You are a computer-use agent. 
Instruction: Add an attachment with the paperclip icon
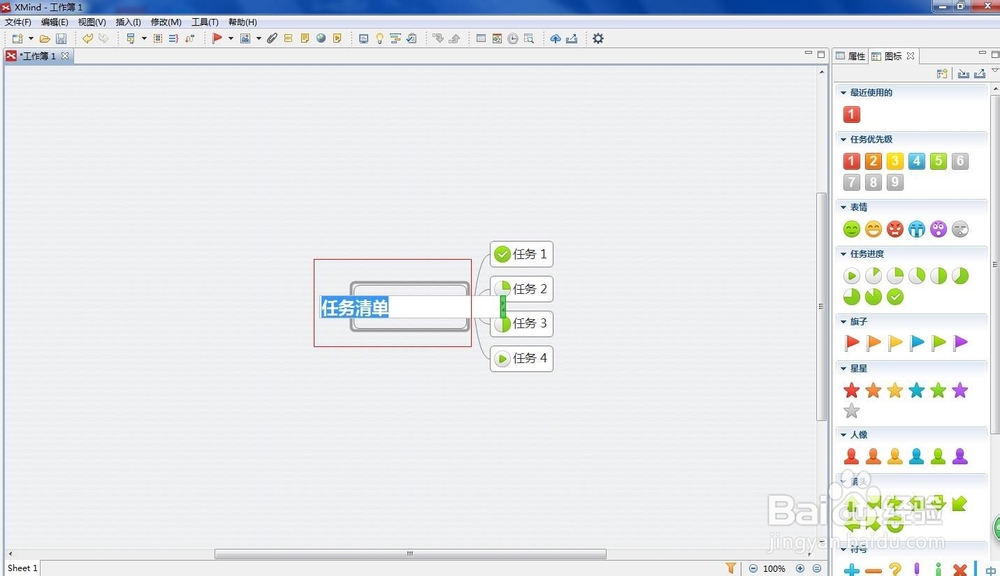coord(272,38)
